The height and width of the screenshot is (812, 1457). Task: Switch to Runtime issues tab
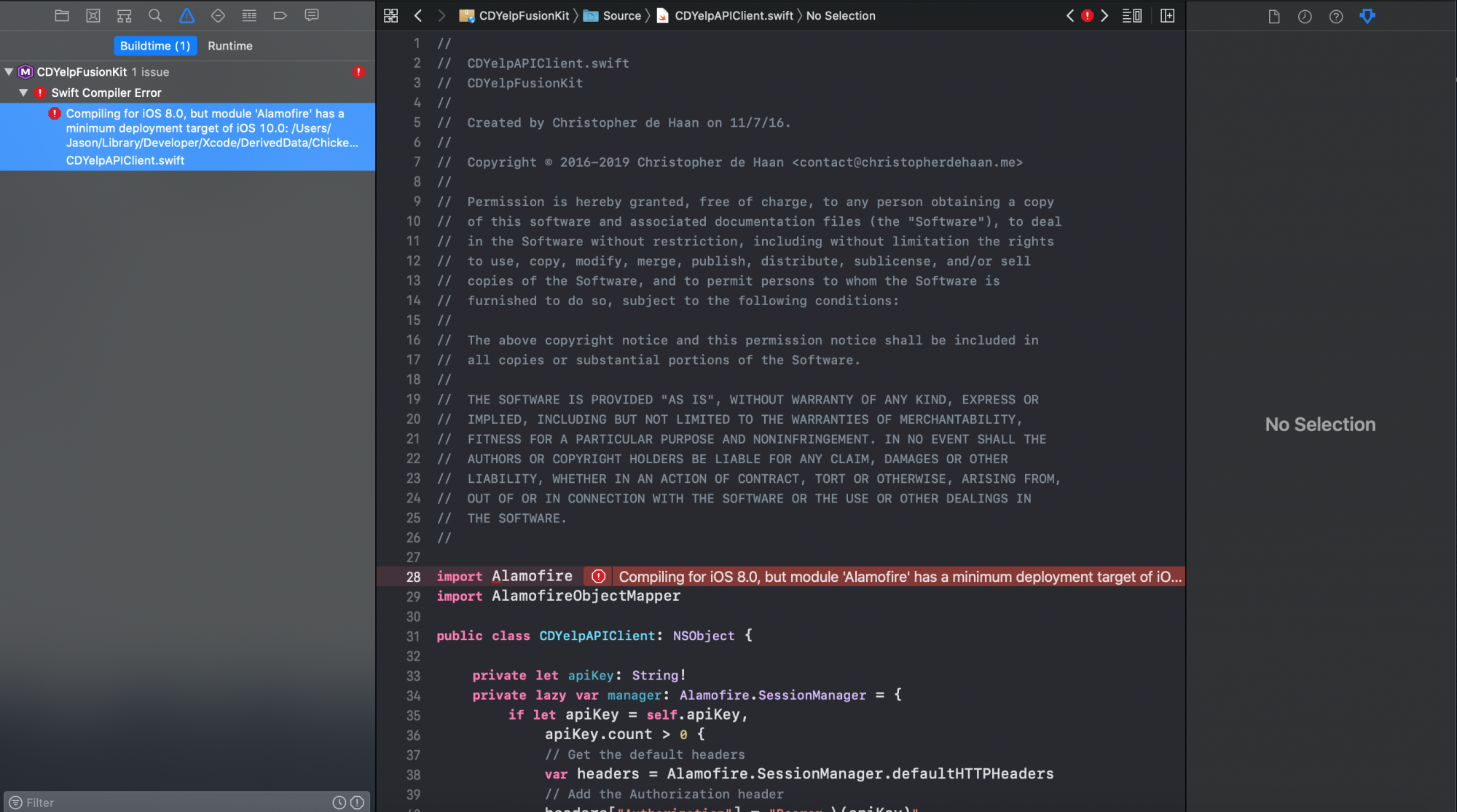(x=230, y=46)
